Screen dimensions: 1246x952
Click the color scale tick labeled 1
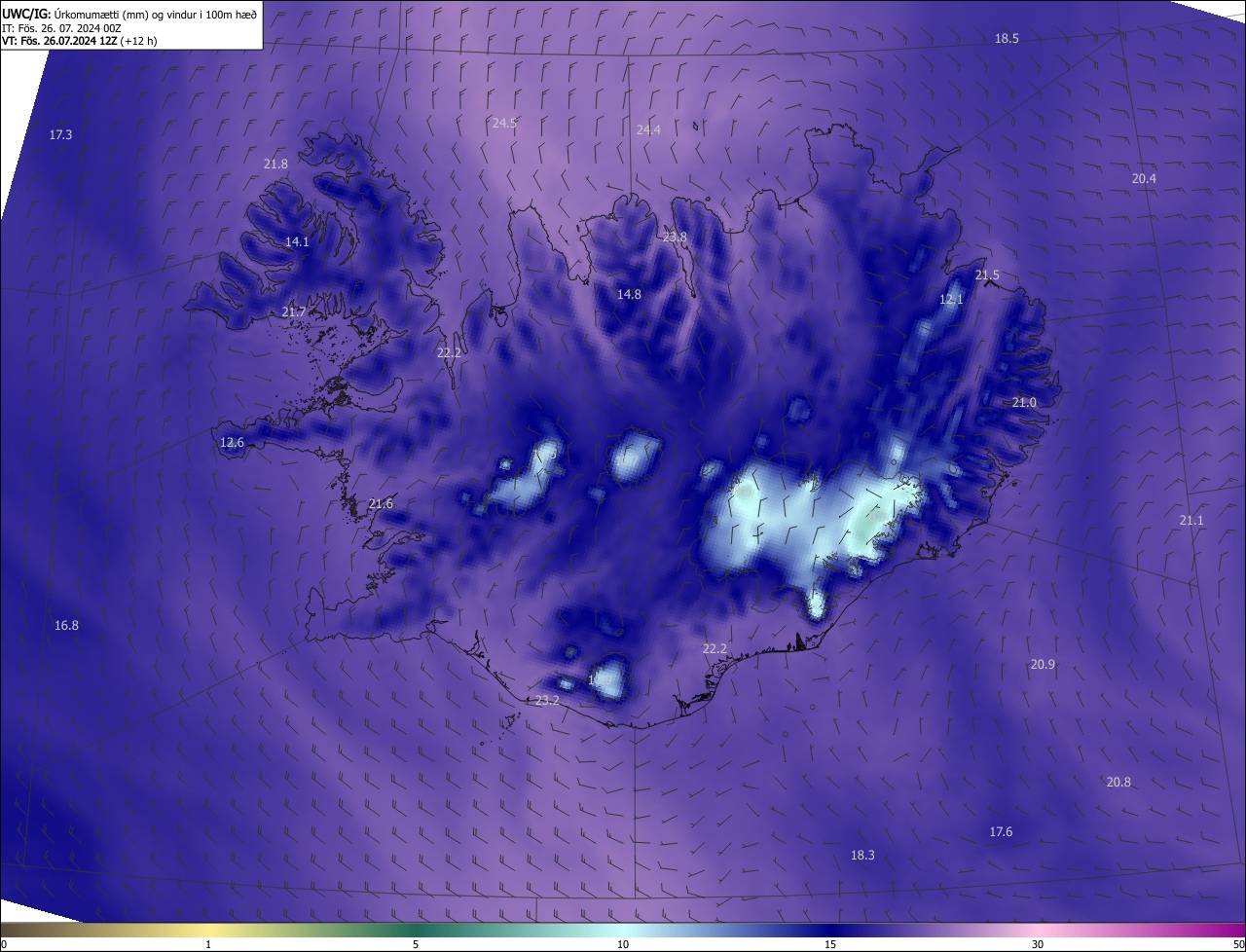coord(208,944)
